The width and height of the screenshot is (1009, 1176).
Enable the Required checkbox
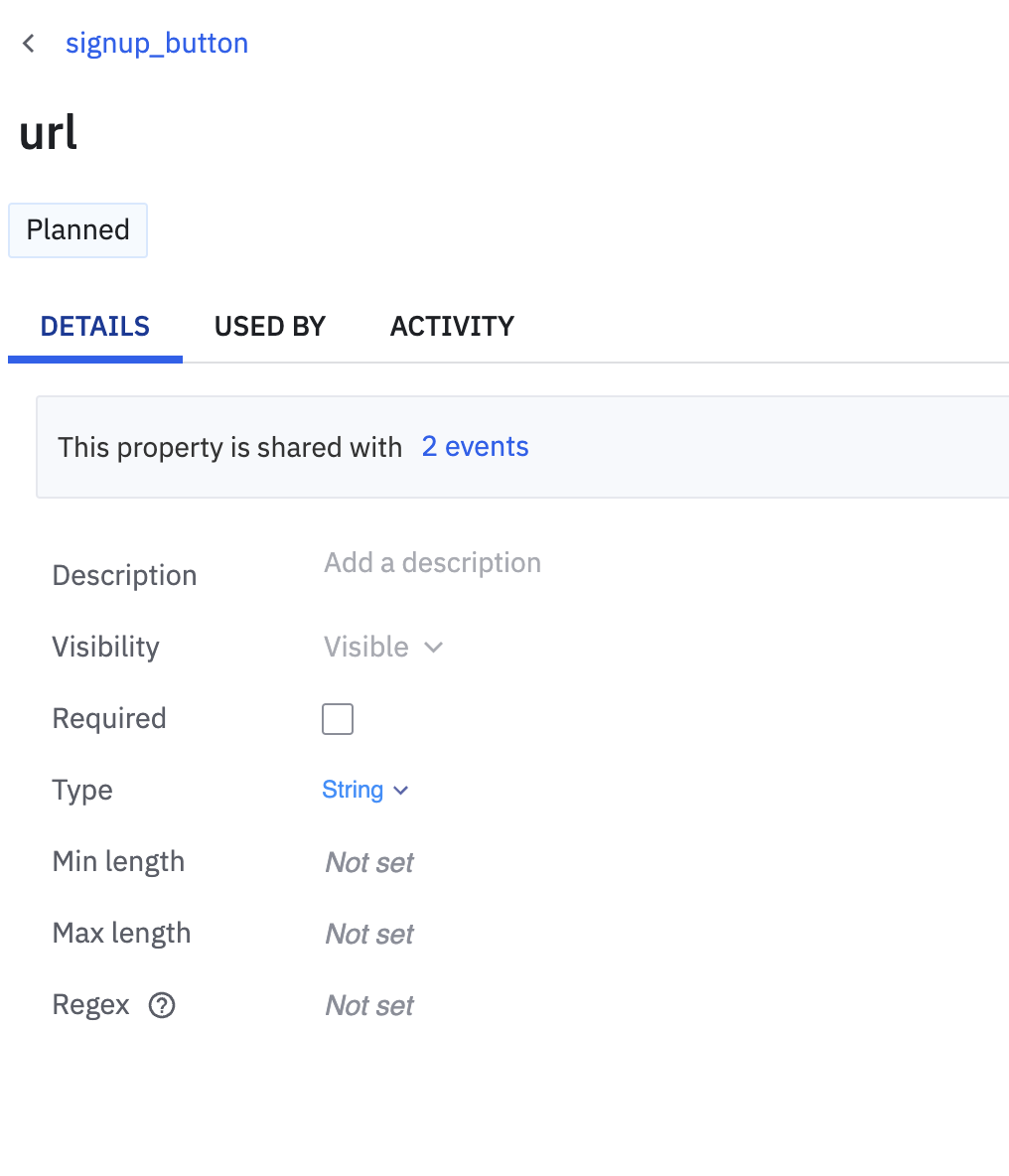click(338, 719)
